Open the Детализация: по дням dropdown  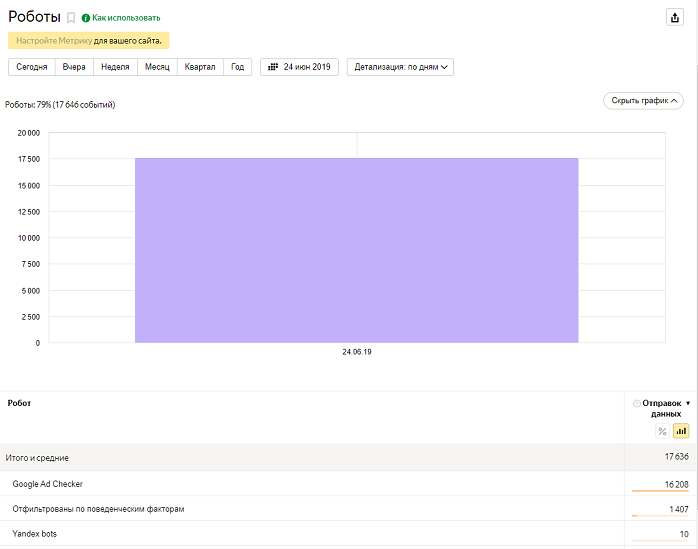click(400, 67)
